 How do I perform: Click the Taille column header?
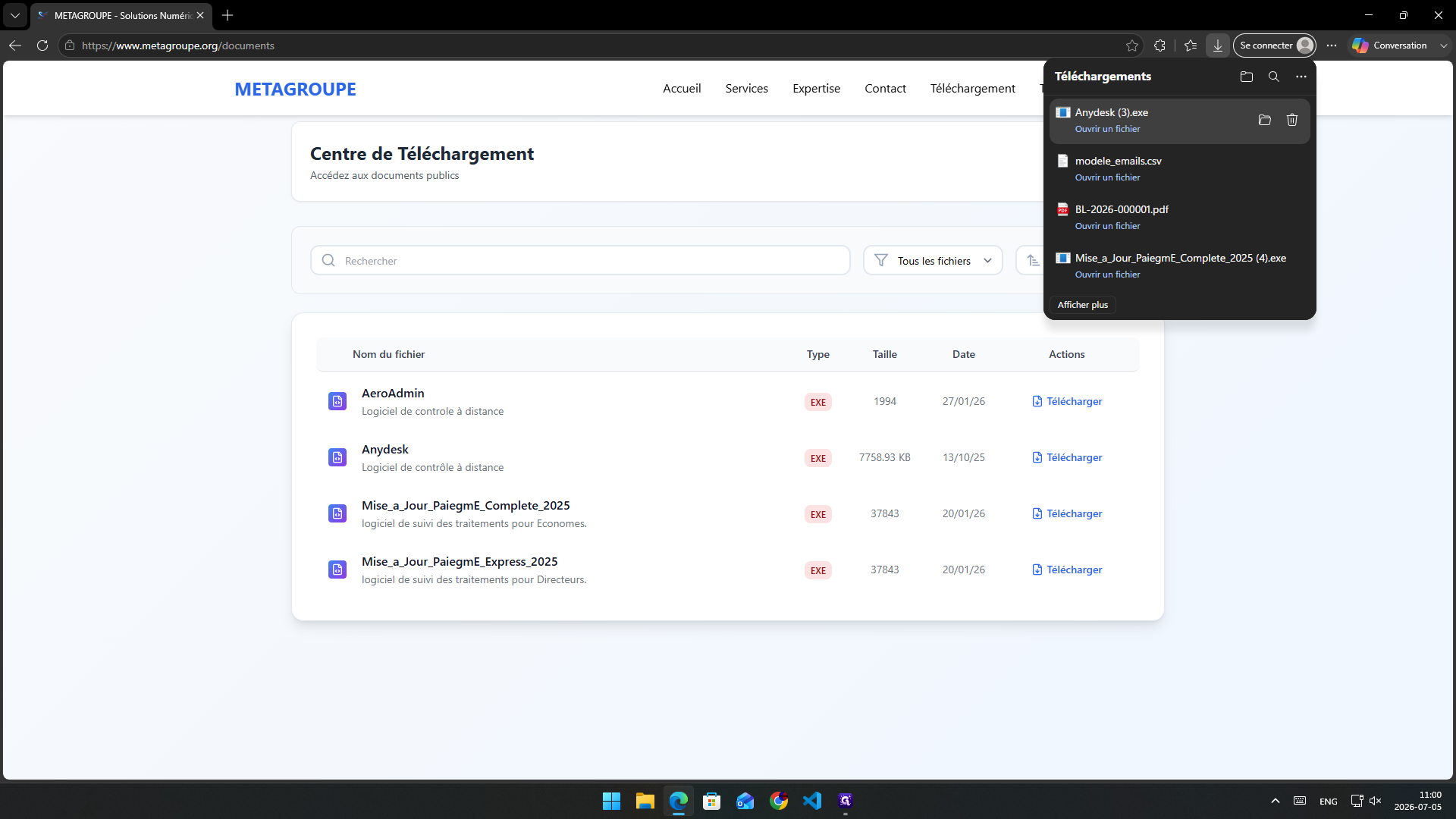pos(884,354)
